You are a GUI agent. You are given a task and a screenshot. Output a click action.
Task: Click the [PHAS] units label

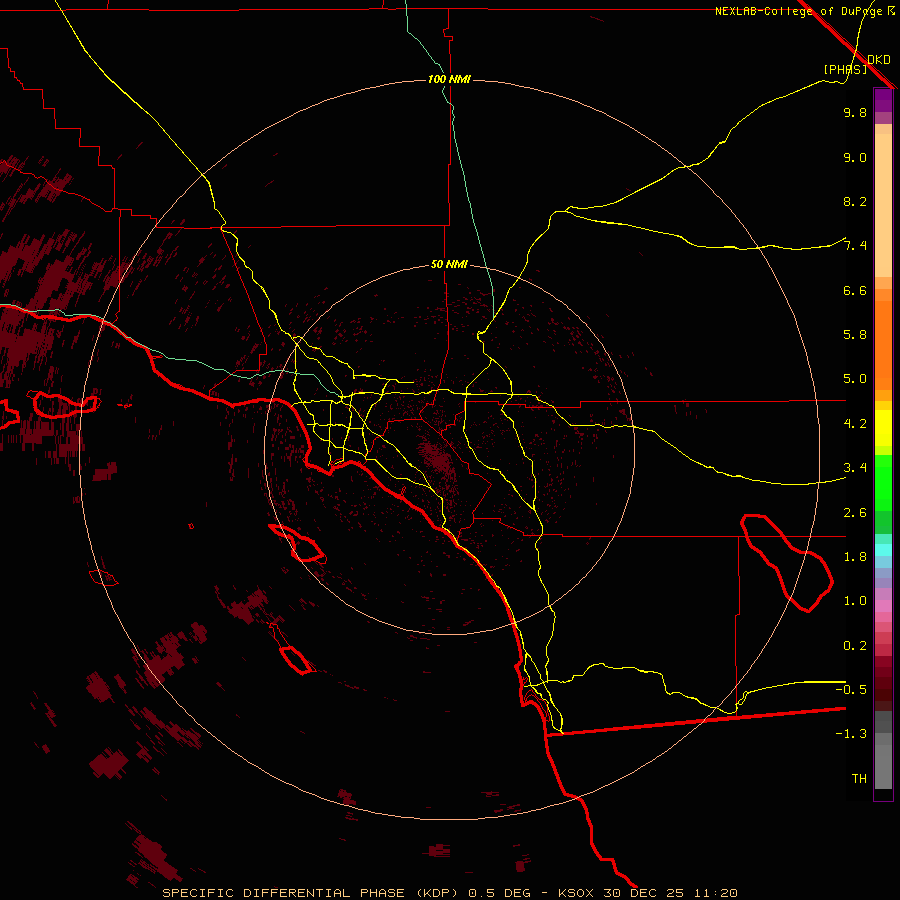pyautogui.click(x=845, y=69)
